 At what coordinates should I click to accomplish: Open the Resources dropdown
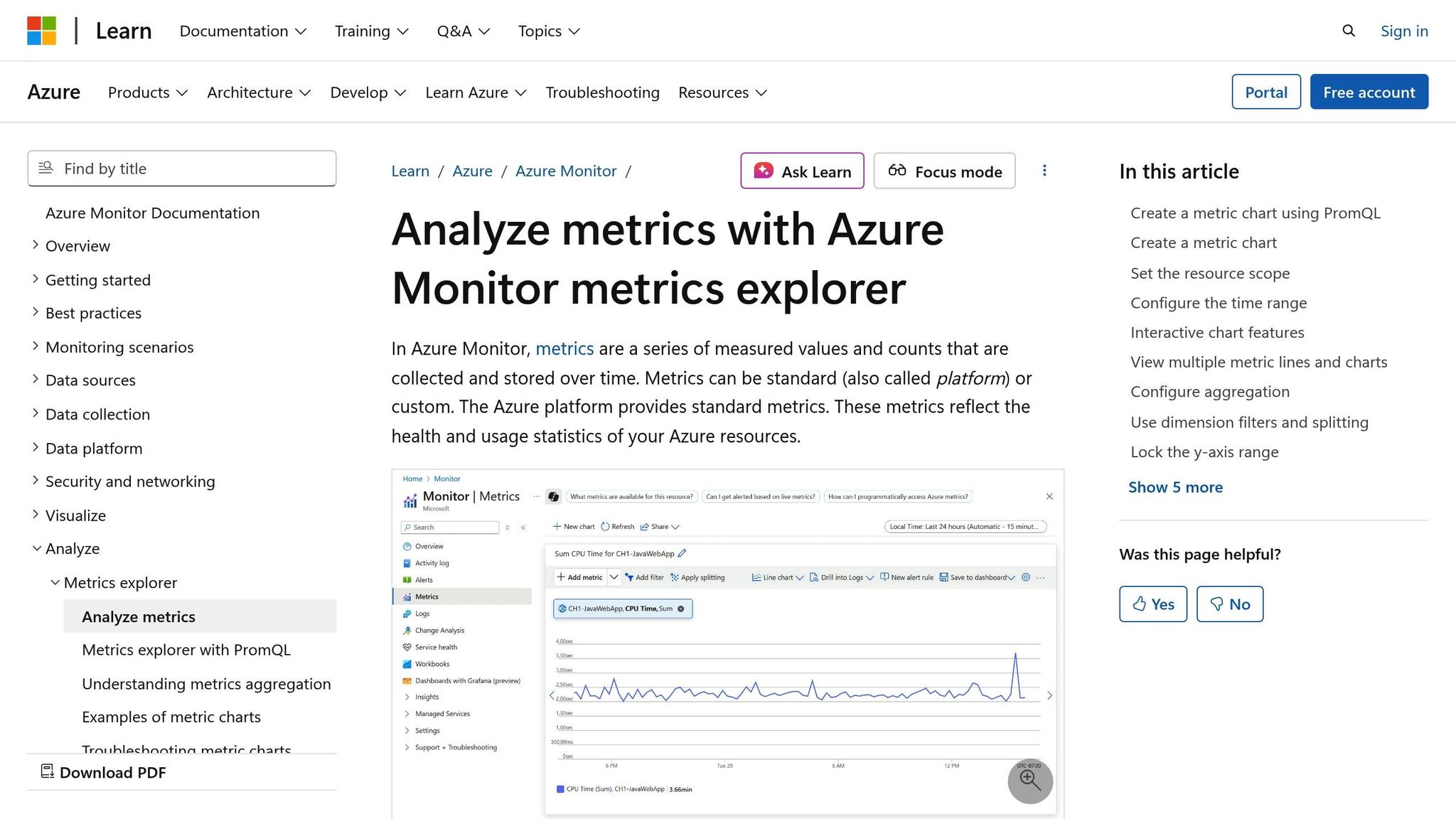(722, 92)
